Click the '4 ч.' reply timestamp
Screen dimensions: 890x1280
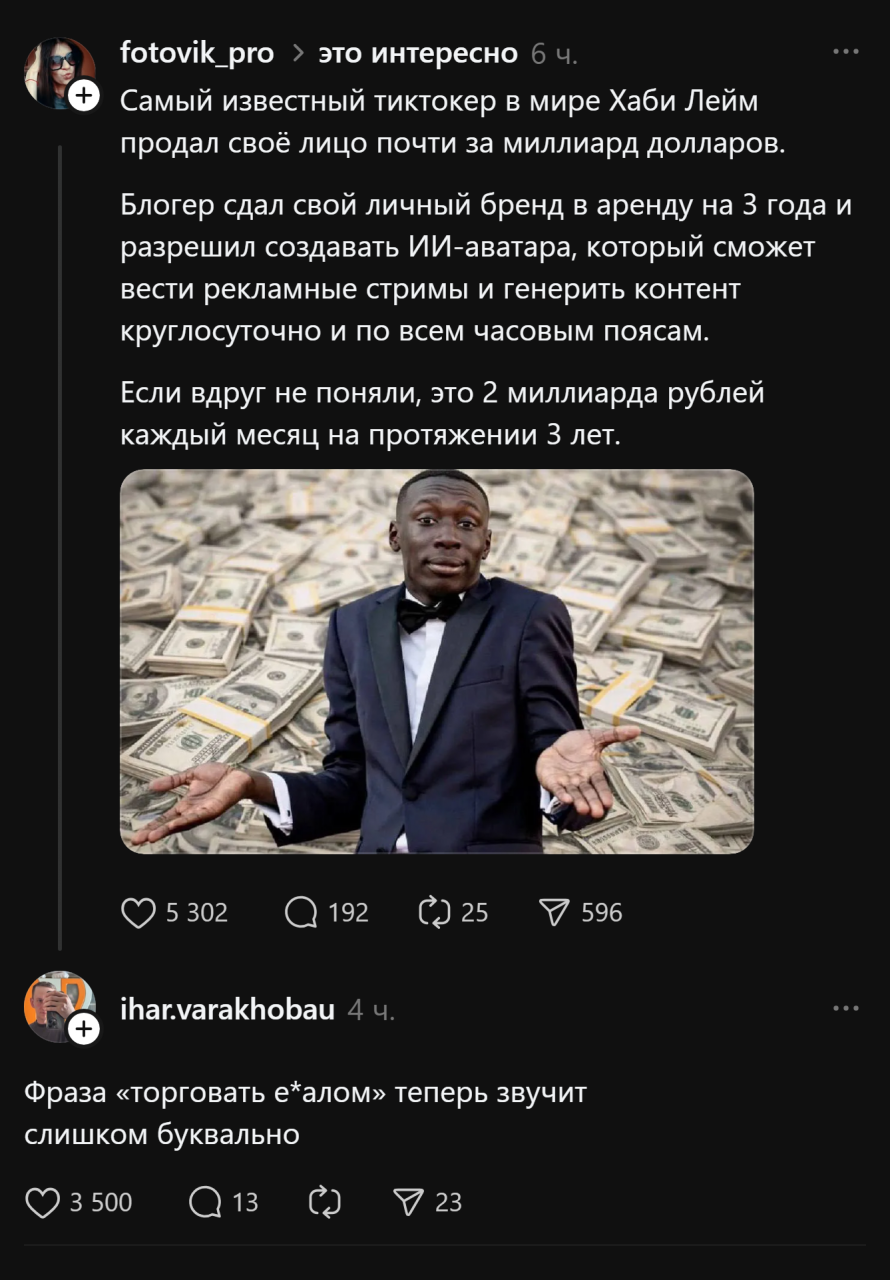371,1011
